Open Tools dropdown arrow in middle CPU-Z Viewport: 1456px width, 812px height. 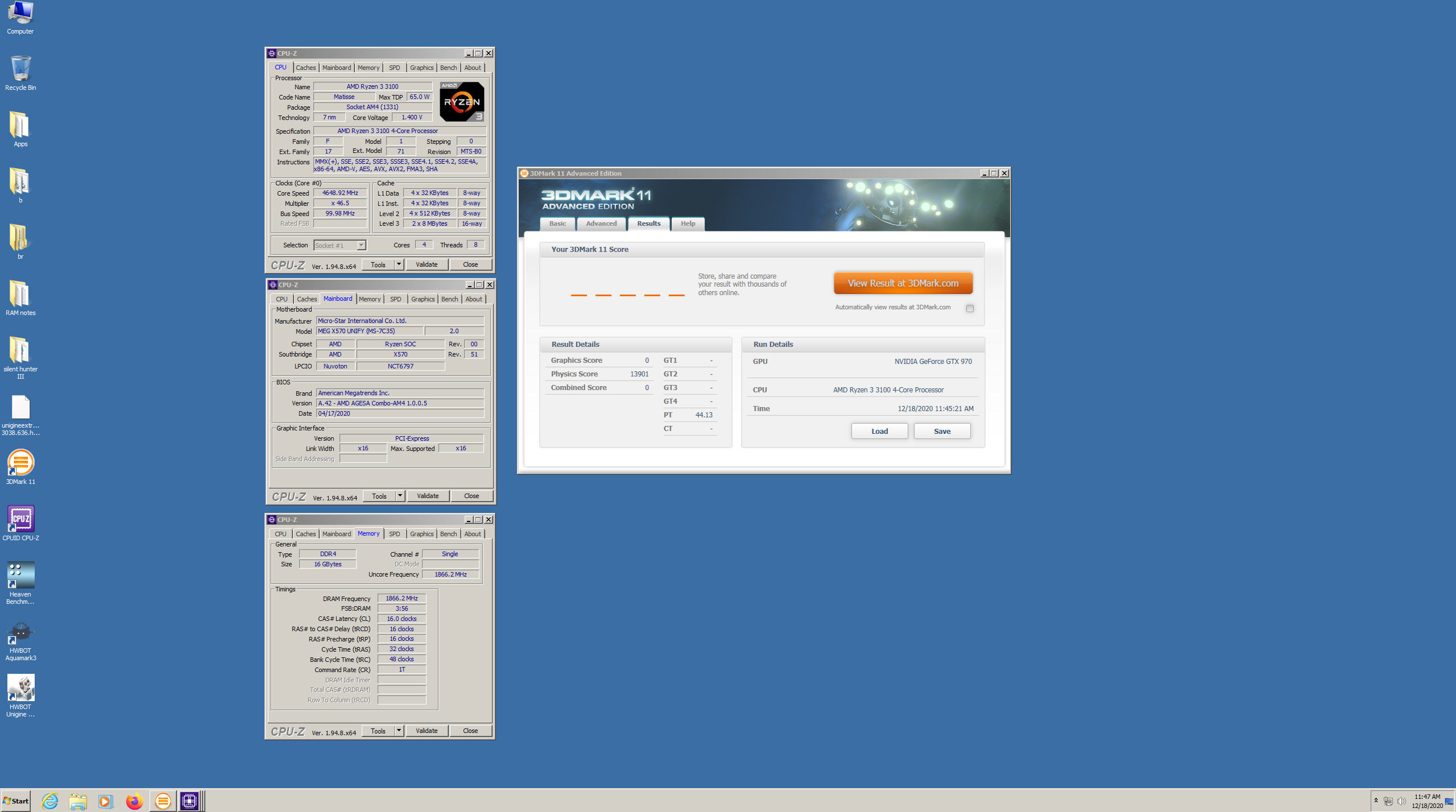[x=400, y=496]
